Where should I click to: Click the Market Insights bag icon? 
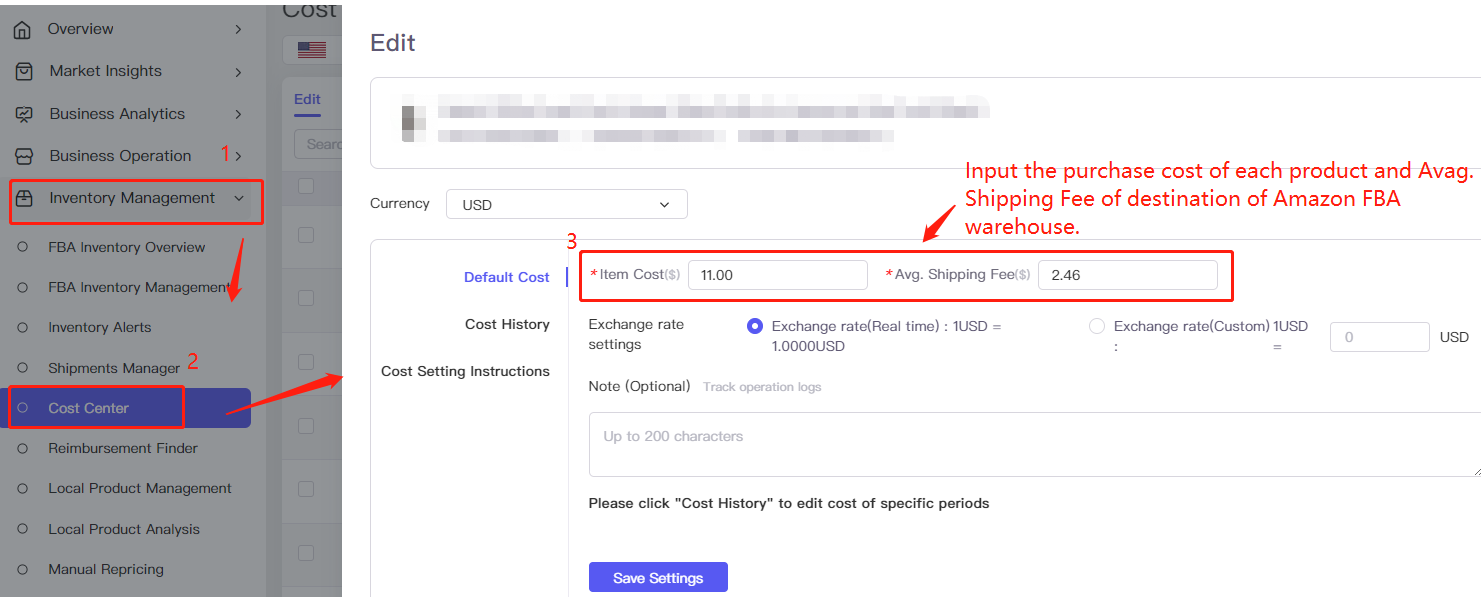(x=24, y=72)
